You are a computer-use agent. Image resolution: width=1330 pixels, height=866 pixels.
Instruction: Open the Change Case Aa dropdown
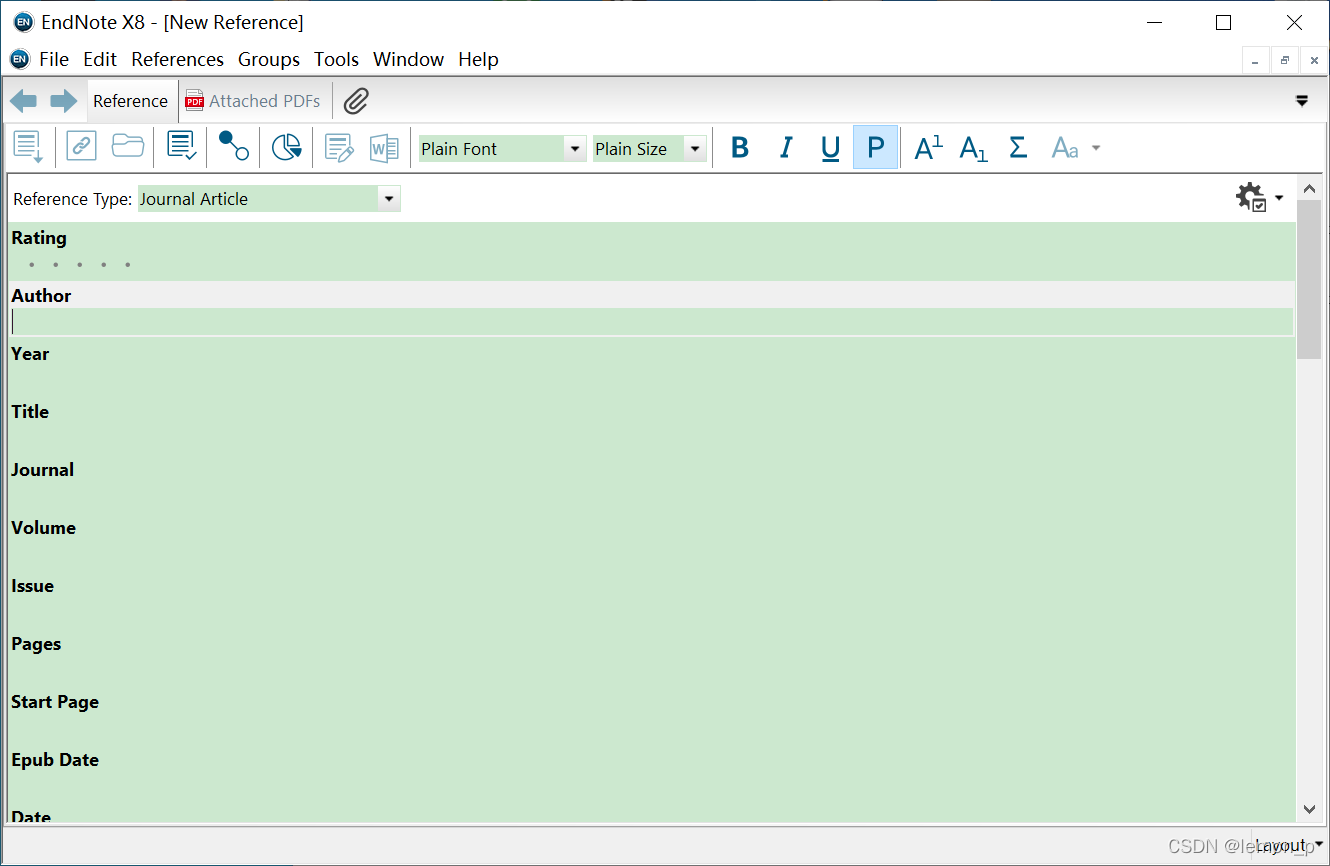coord(1076,148)
